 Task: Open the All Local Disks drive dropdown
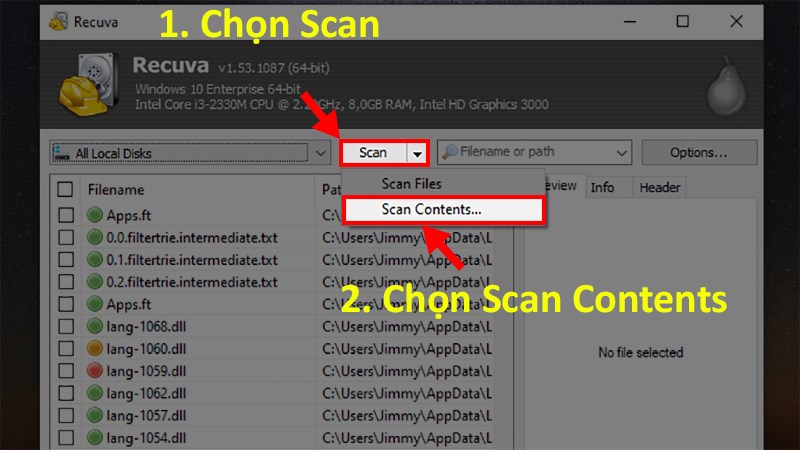[321, 153]
